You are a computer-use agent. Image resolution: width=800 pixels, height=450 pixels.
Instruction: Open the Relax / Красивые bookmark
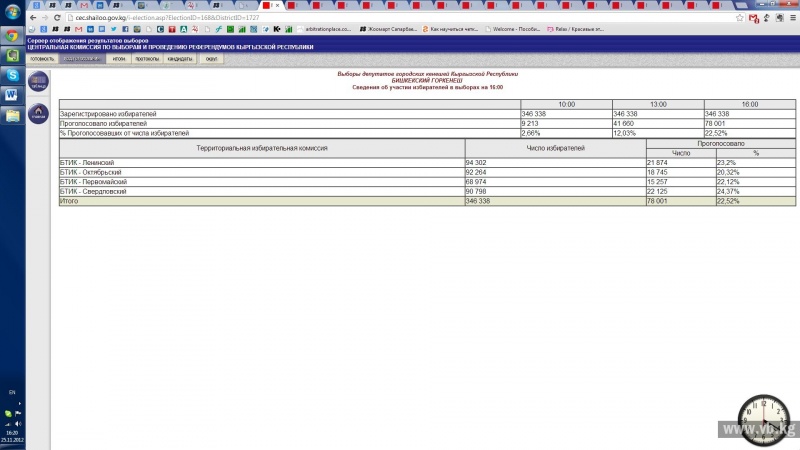click(576, 30)
